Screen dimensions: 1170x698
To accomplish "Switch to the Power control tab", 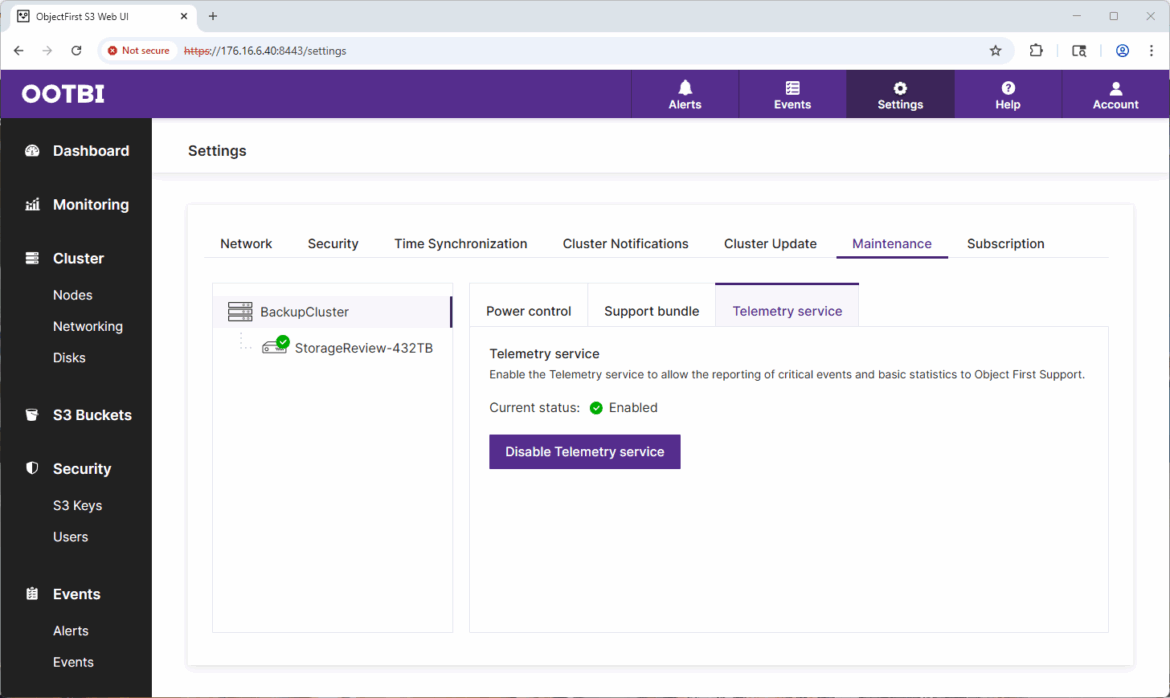I will (x=528, y=311).
